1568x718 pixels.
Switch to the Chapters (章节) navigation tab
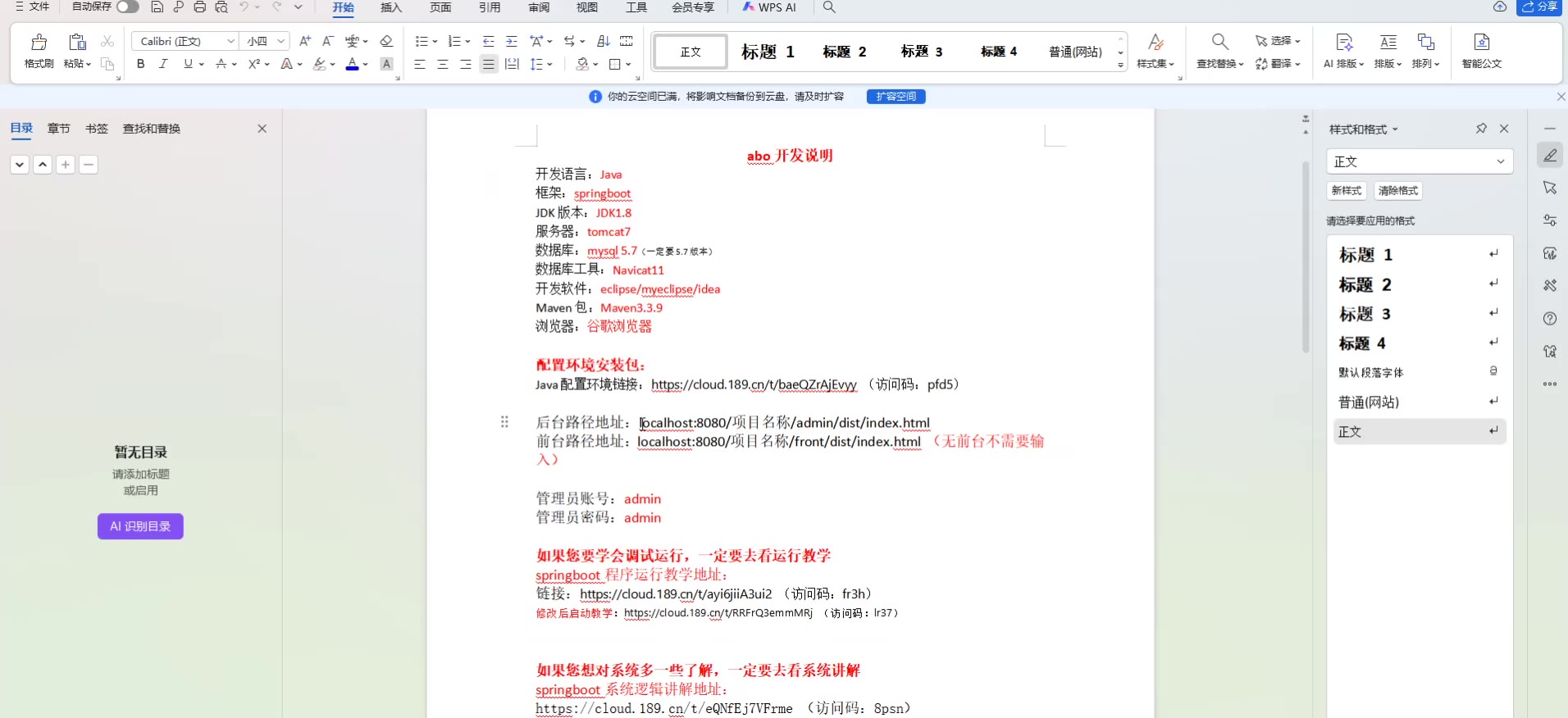(x=59, y=129)
